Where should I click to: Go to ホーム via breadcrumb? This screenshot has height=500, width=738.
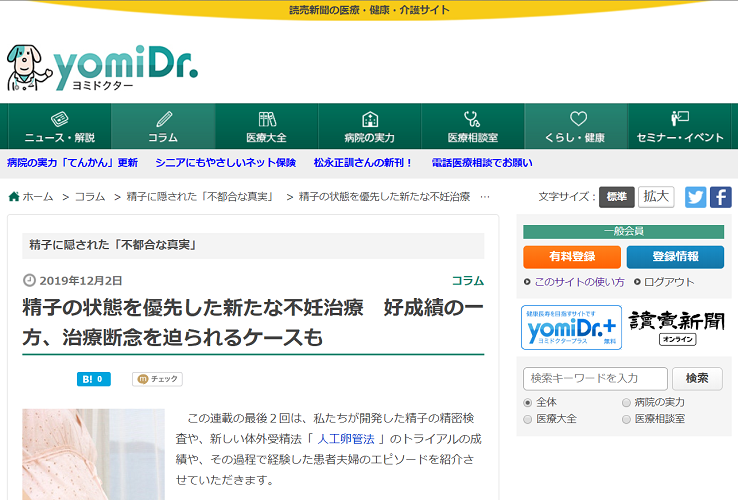pyautogui.click(x=38, y=197)
